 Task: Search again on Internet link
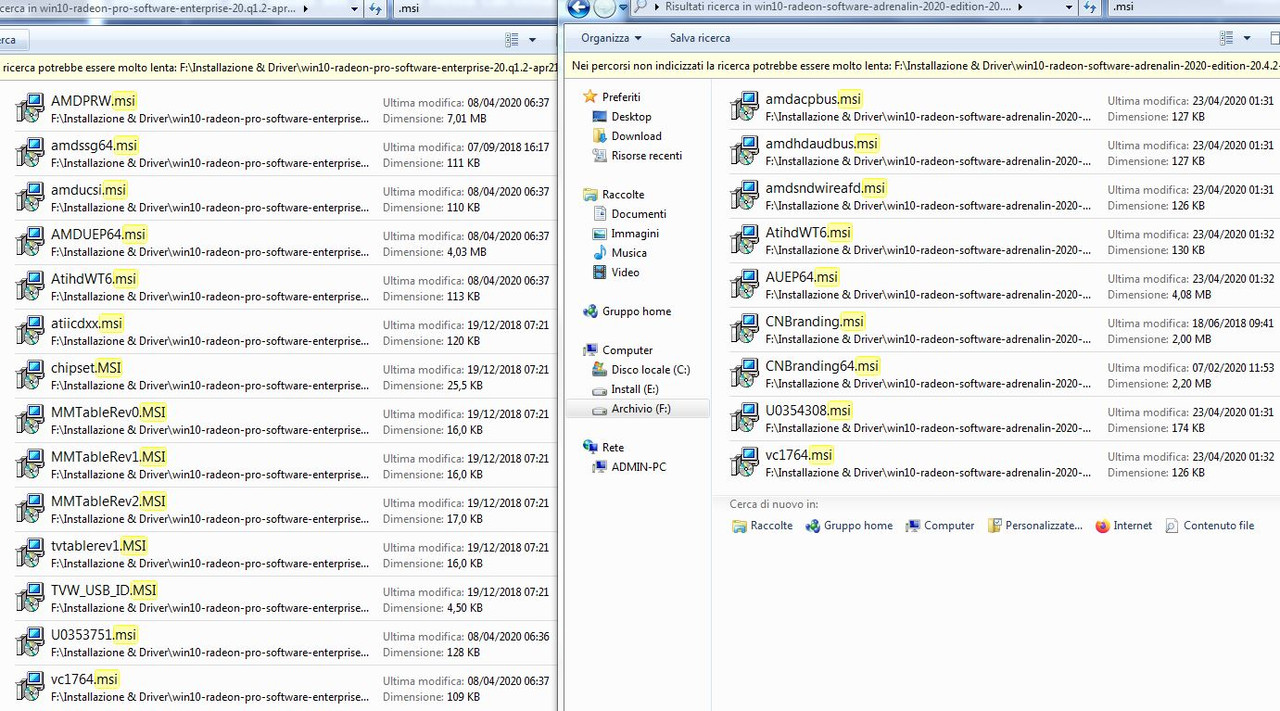pos(1124,526)
